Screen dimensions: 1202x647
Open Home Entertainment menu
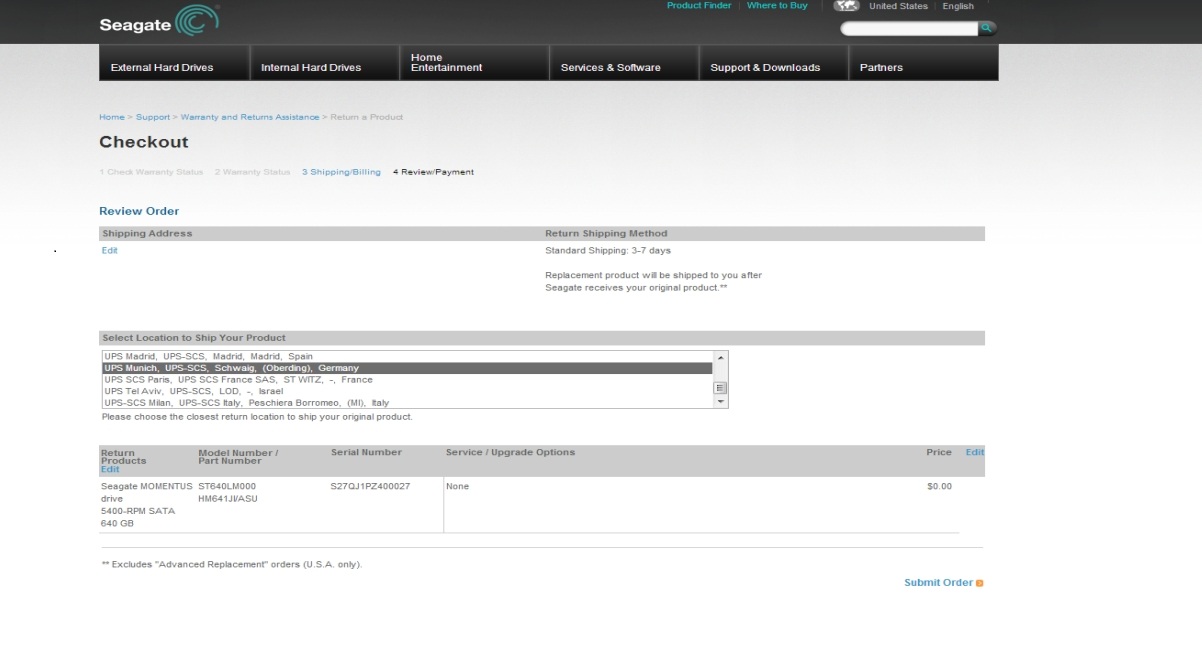(x=474, y=62)
